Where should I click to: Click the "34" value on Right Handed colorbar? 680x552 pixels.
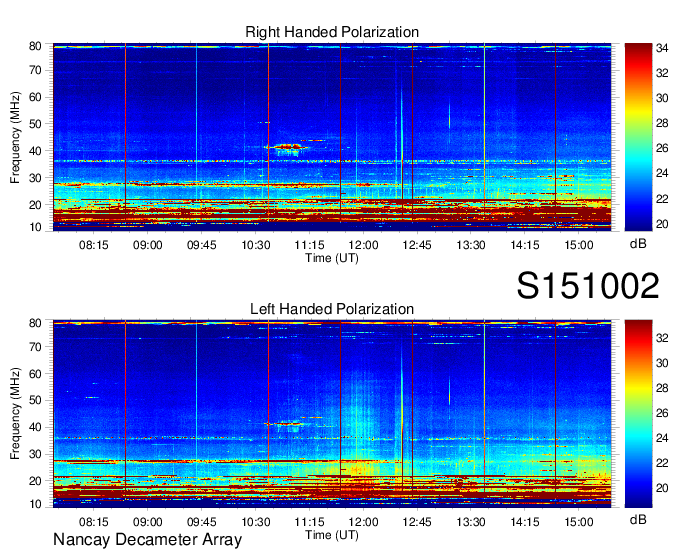(662, 48)
